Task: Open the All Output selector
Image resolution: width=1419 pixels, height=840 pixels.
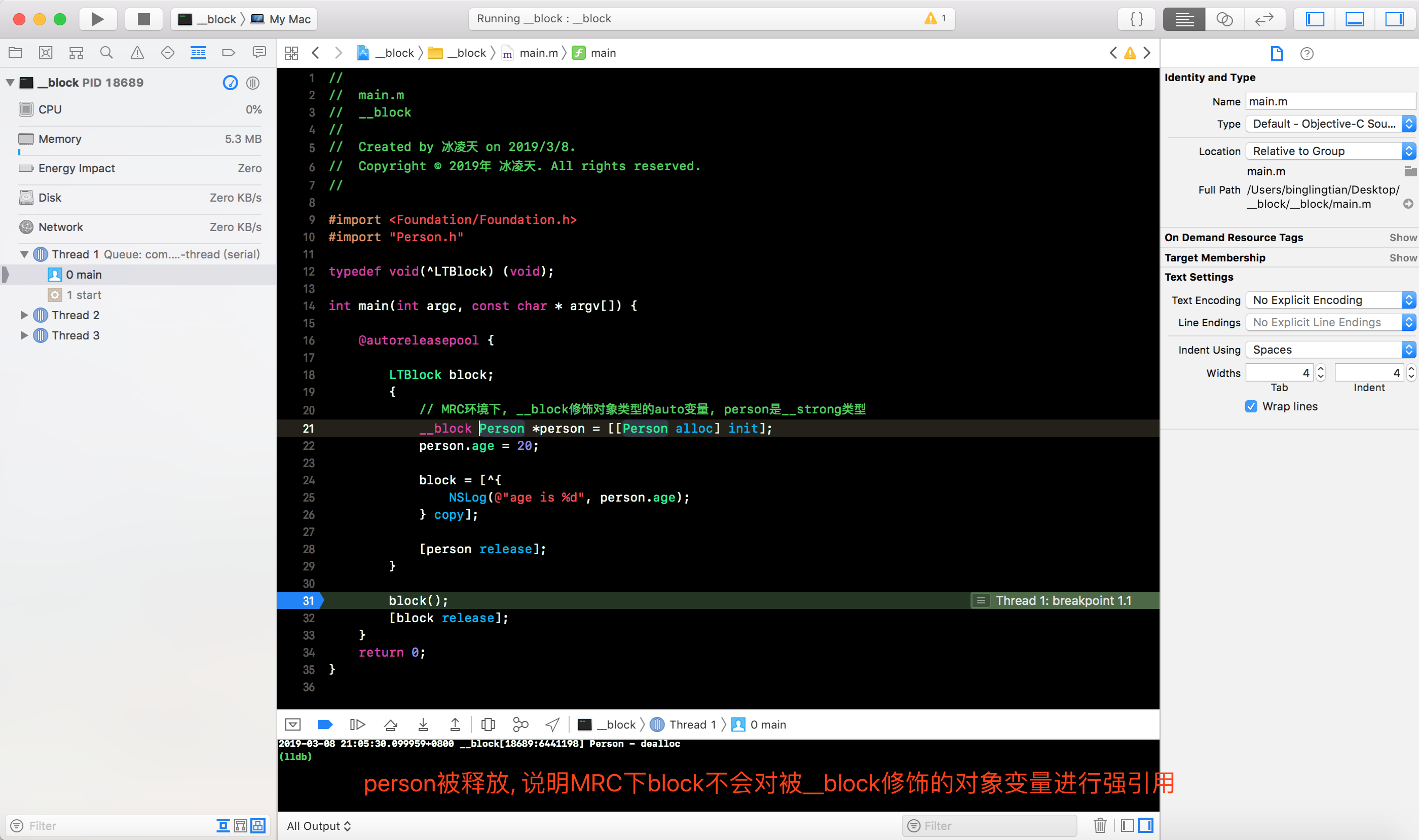Action: [x=319, y=826]
